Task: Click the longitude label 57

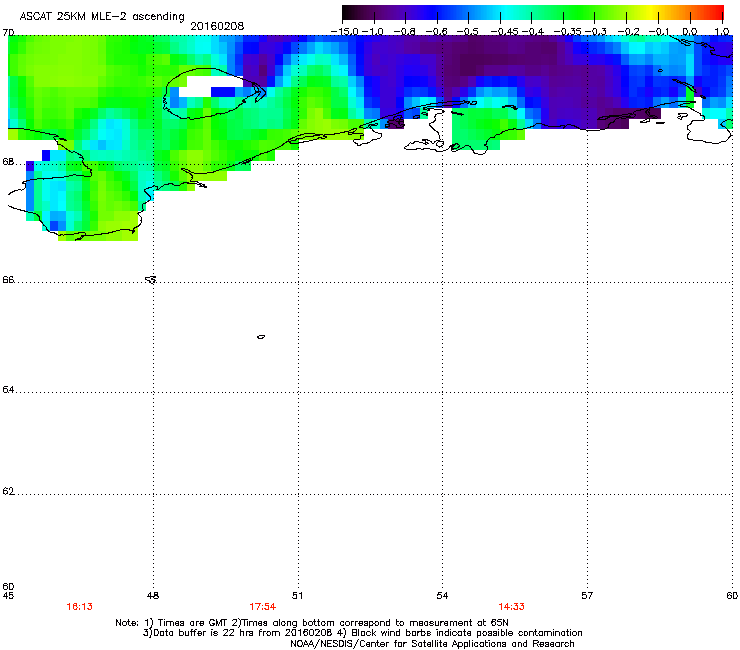Action: click(587, 596)
